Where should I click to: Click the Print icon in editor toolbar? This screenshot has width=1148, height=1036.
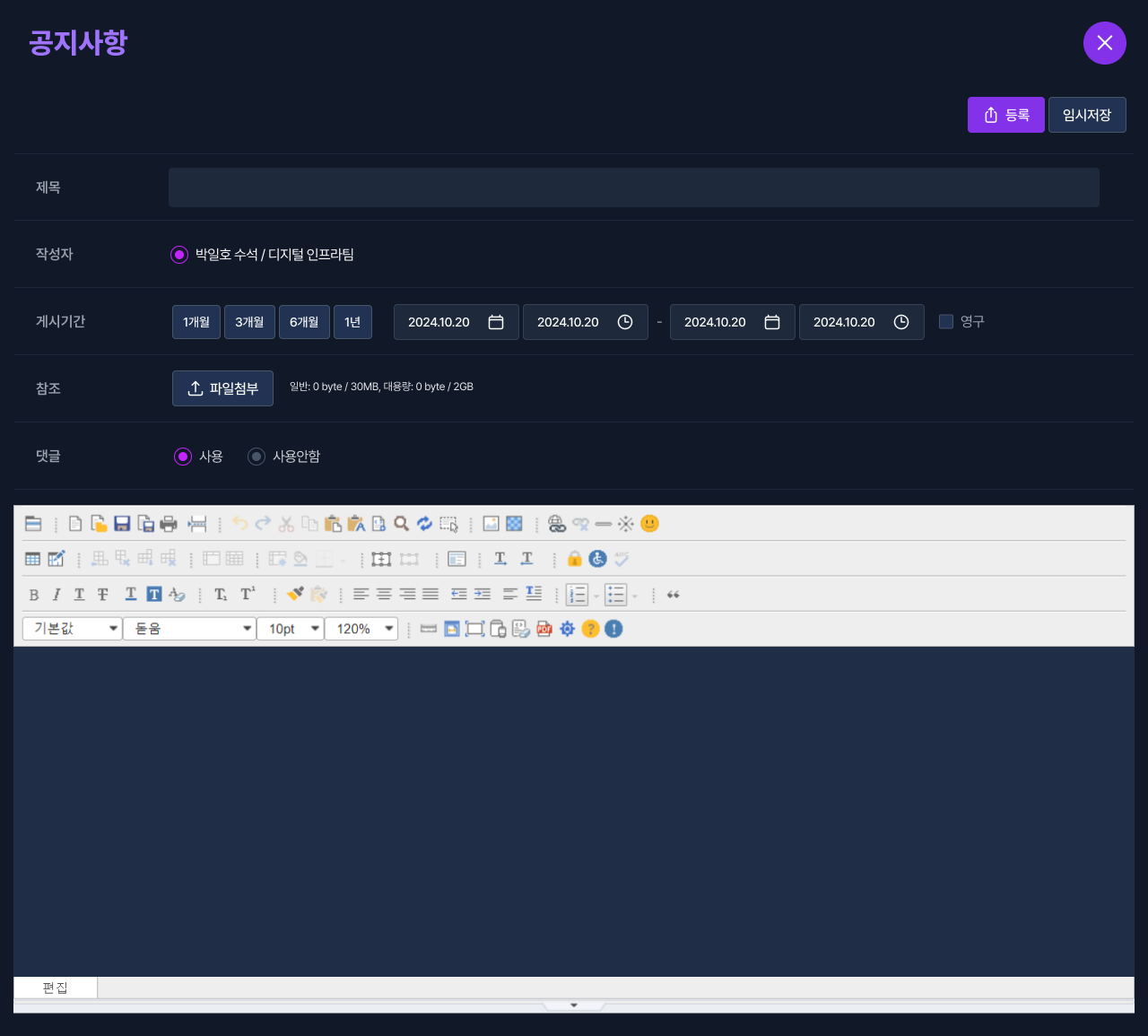[x=169, y=524]
